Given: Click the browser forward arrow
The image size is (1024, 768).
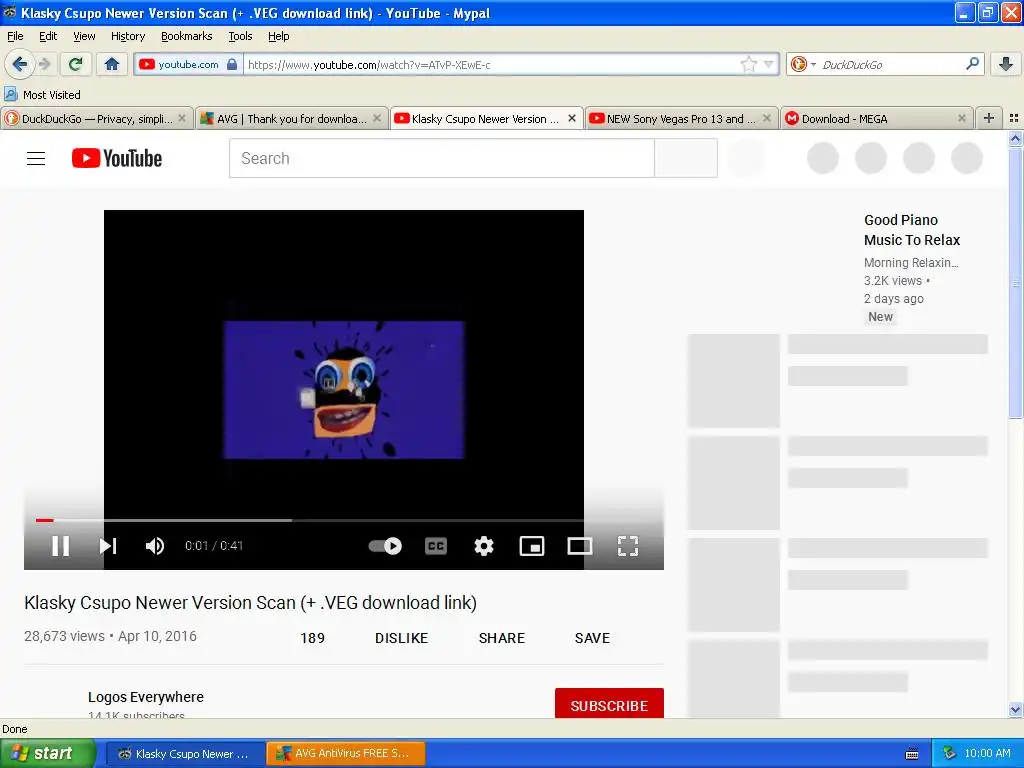Looking at the screenshot, I should (x=44, y=64).
